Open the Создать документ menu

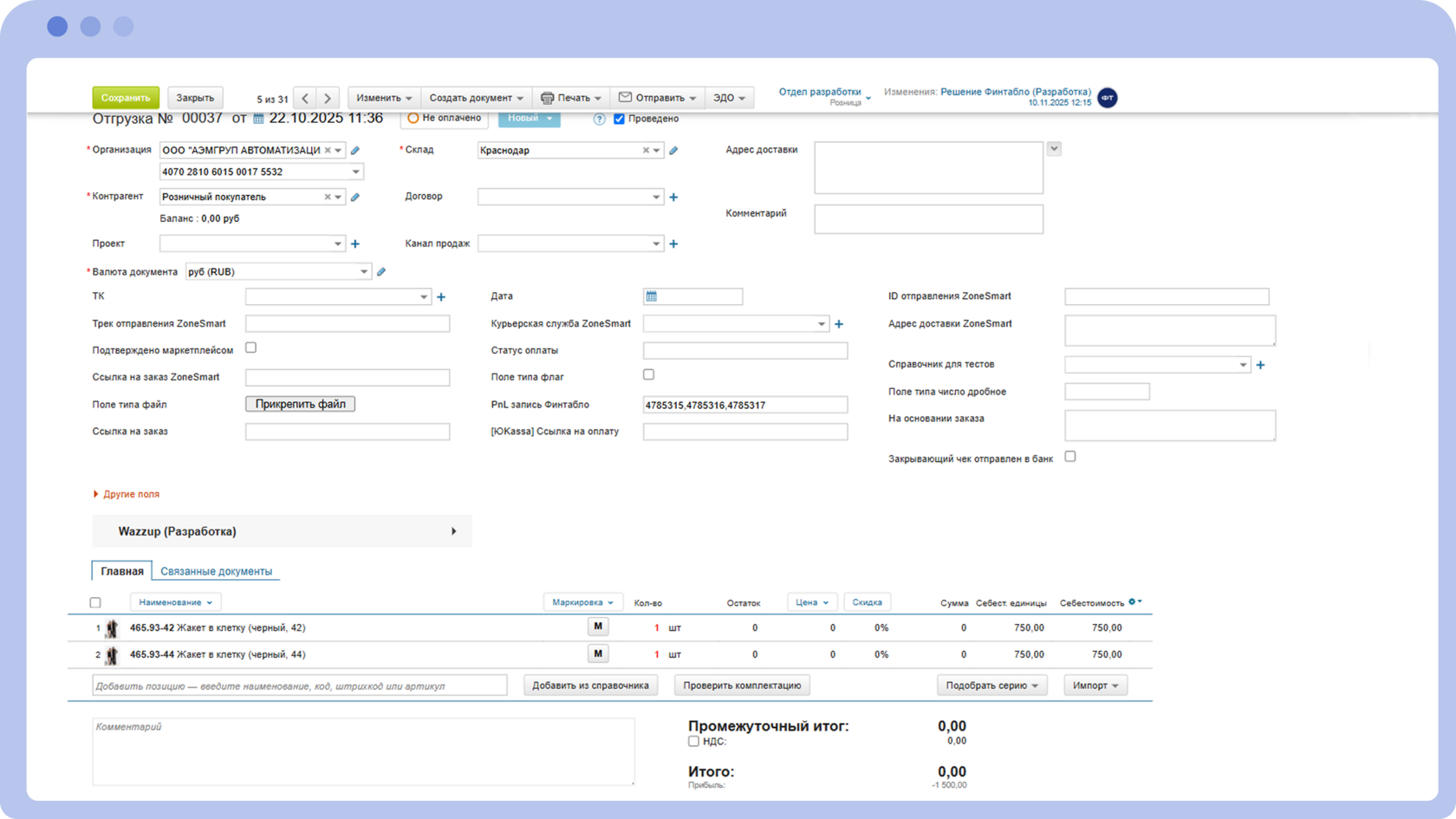click(x=476, y=98)
